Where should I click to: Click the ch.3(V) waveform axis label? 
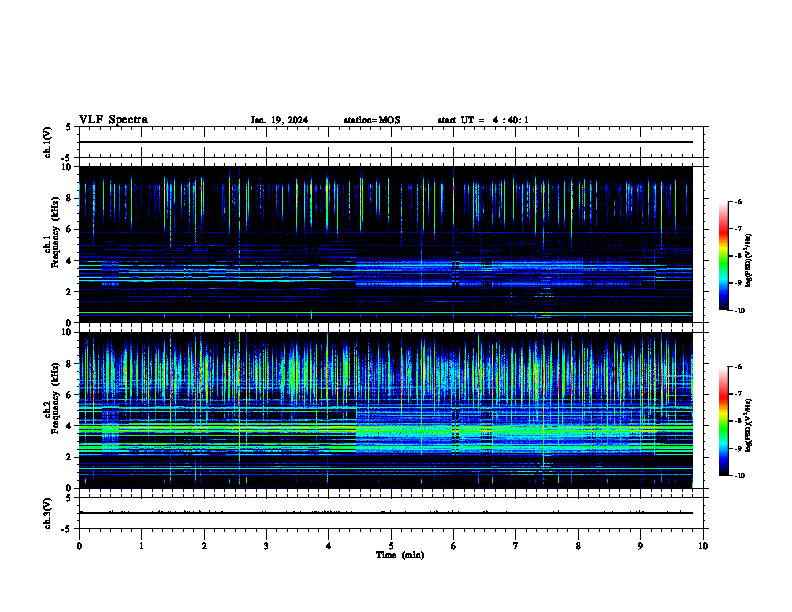click(47, 513)
